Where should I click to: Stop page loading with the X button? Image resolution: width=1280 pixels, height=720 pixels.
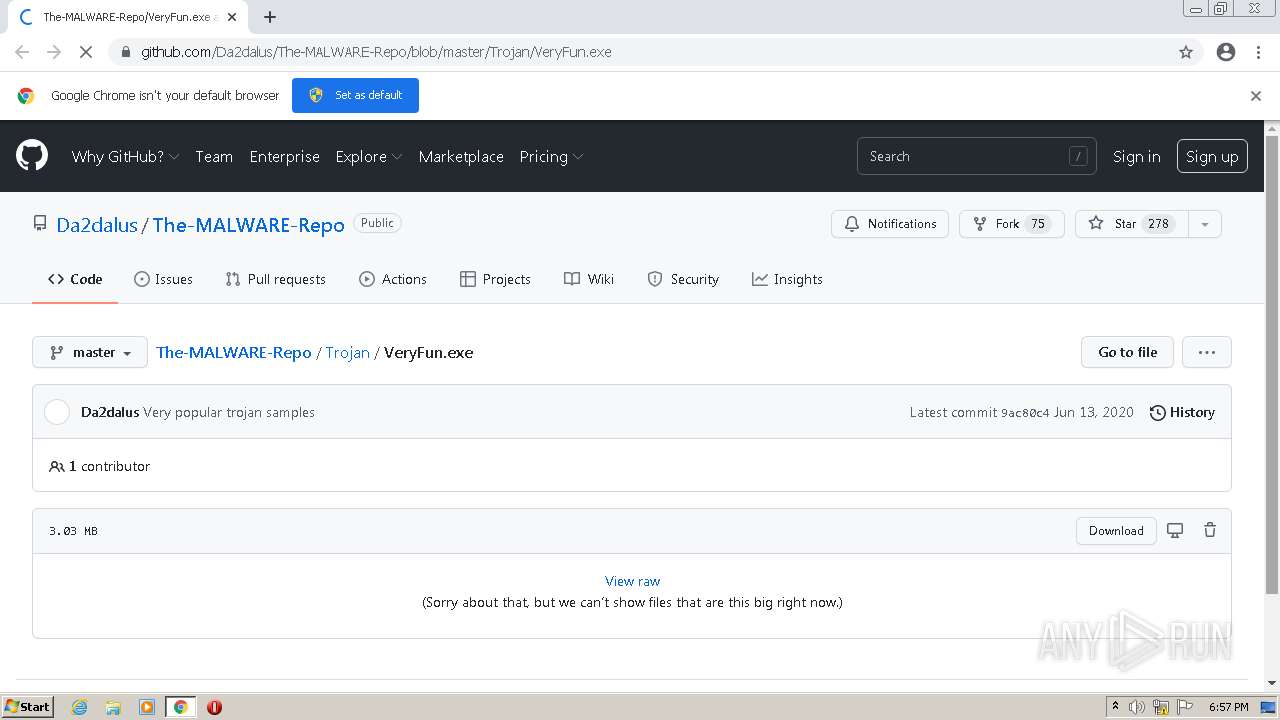86,52
